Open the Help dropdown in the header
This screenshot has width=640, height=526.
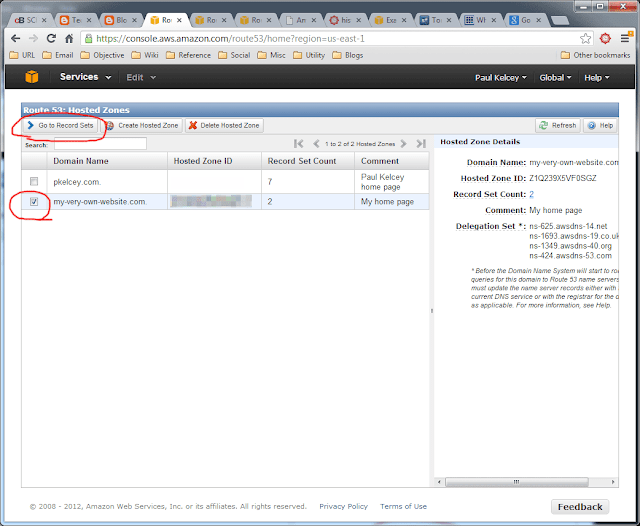(x=597, y=78)
